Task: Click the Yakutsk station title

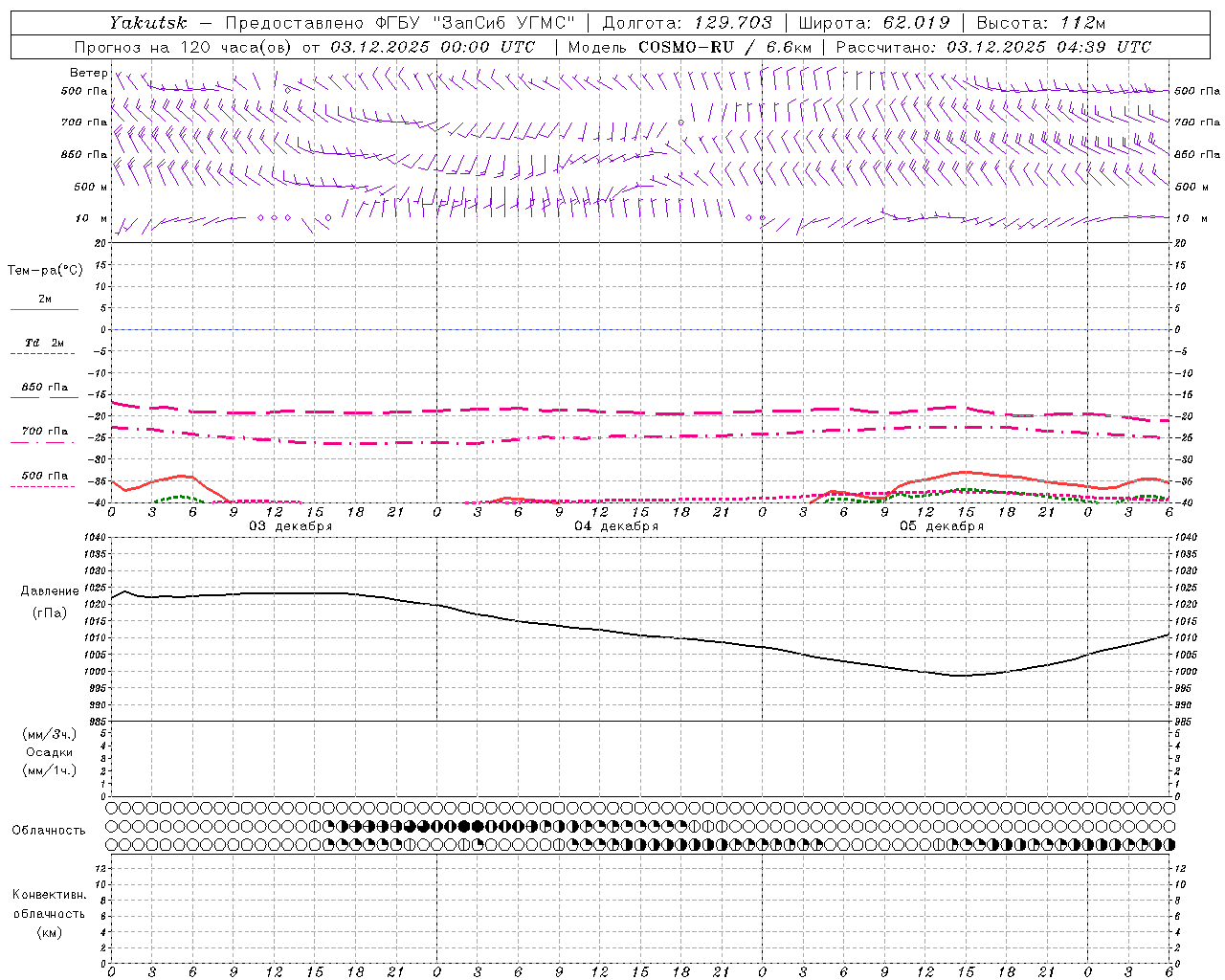Action: tap(147, 23)
